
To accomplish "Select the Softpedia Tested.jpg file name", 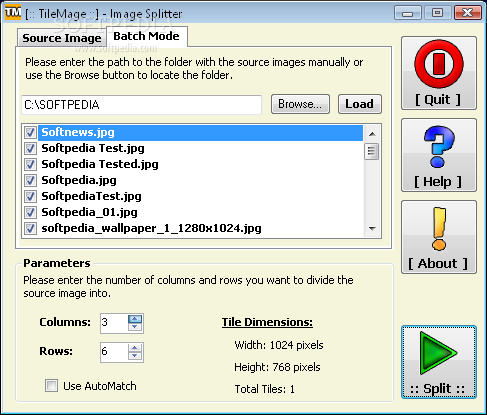I will click(100, 164).
